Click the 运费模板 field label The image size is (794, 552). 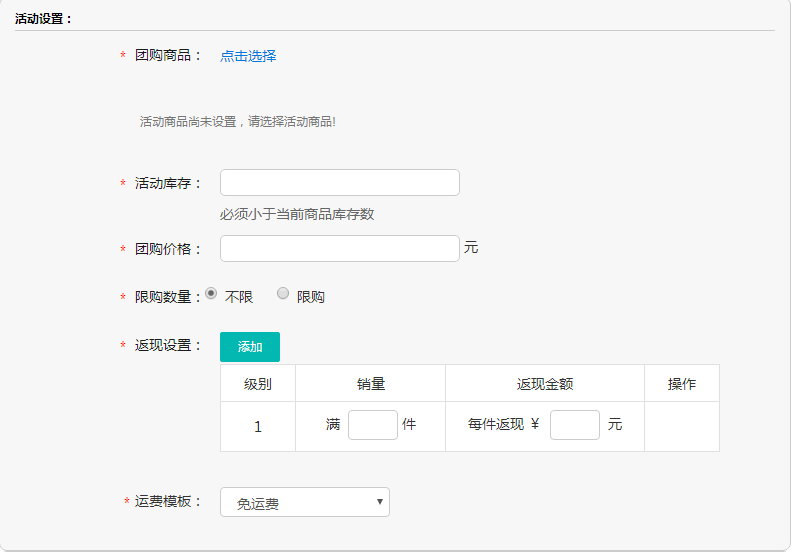168,501
